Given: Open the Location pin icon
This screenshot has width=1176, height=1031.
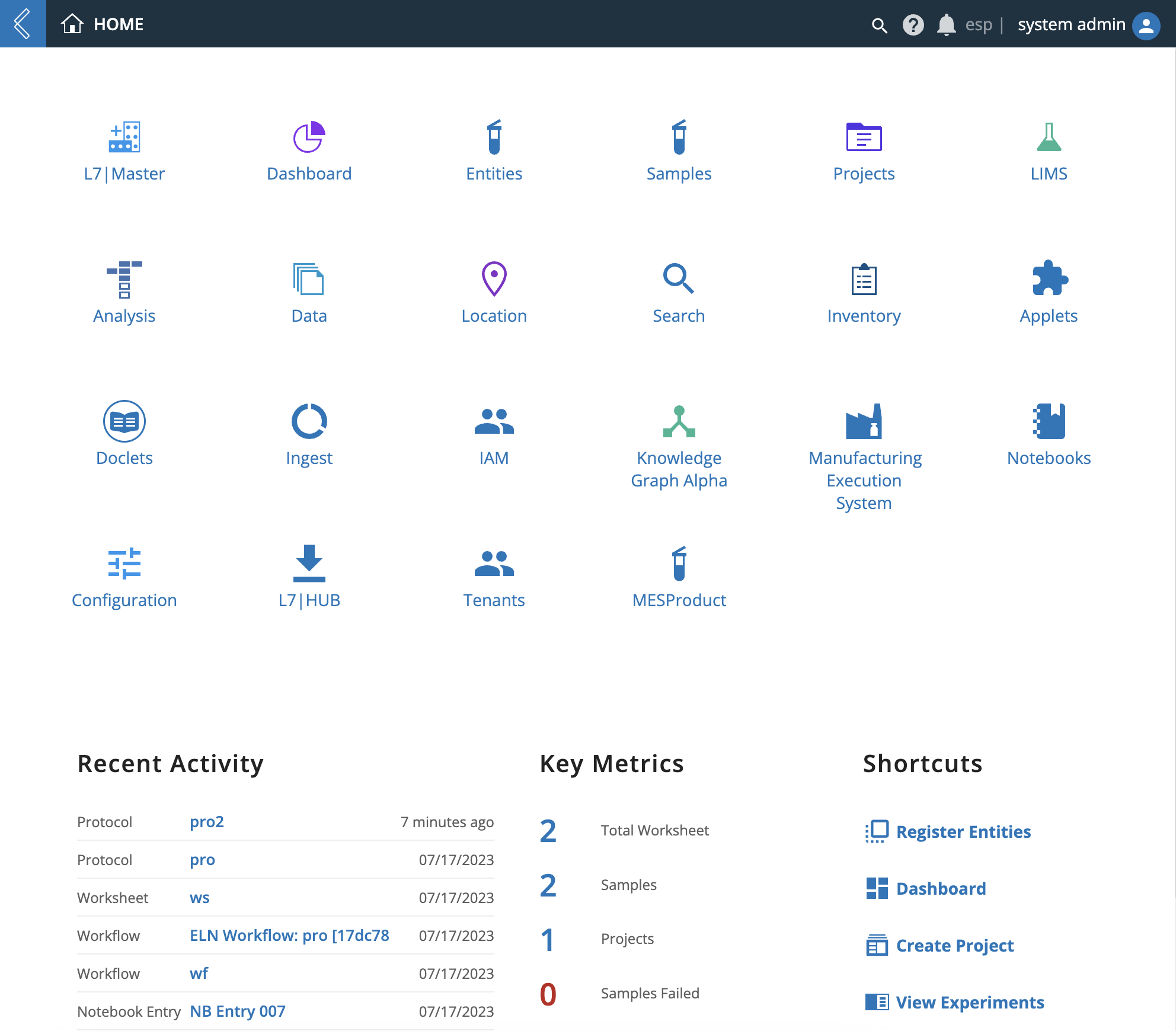Looking at the screenshot, I should point(494,278).
